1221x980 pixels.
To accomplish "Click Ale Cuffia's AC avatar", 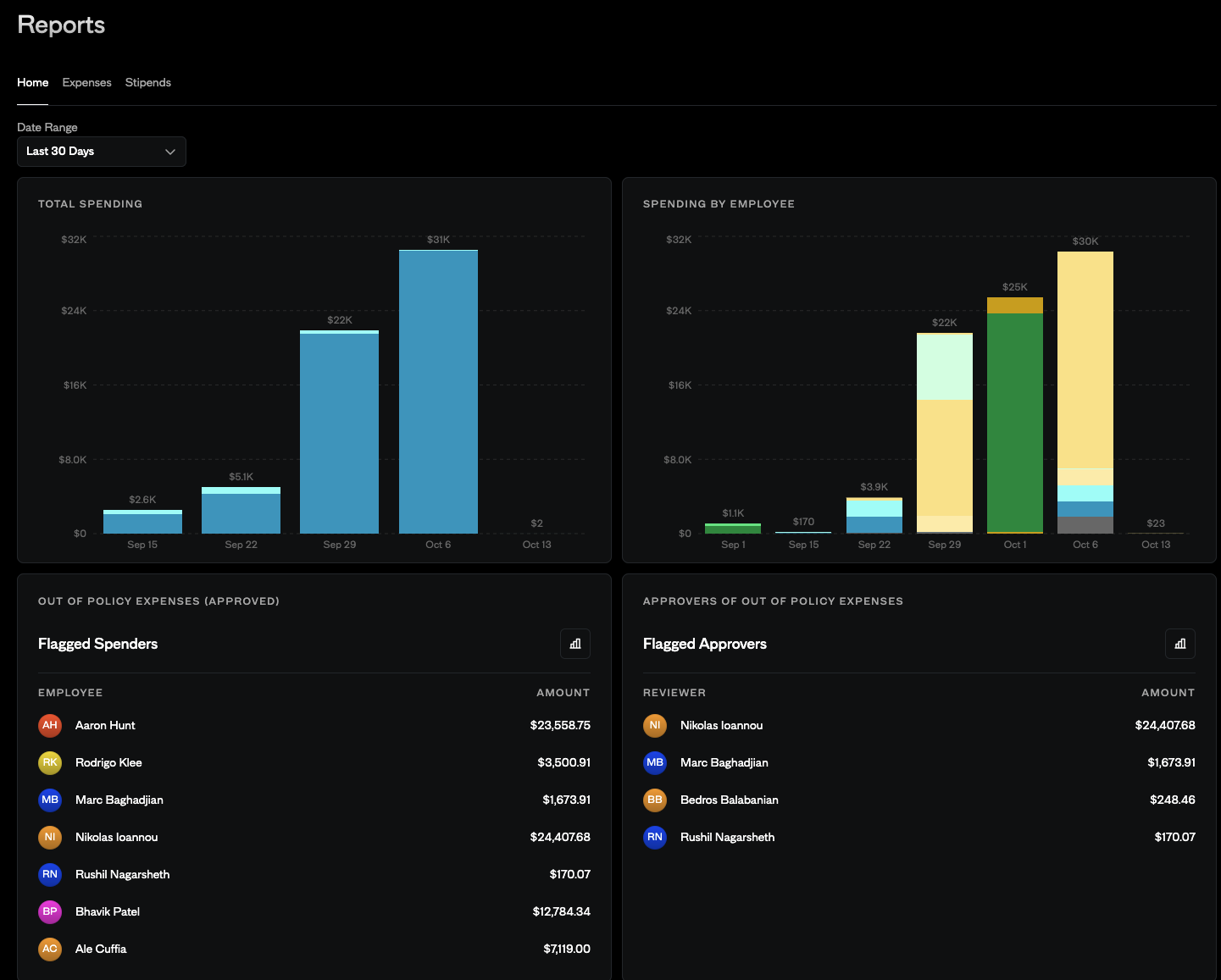I will (50, 949).
